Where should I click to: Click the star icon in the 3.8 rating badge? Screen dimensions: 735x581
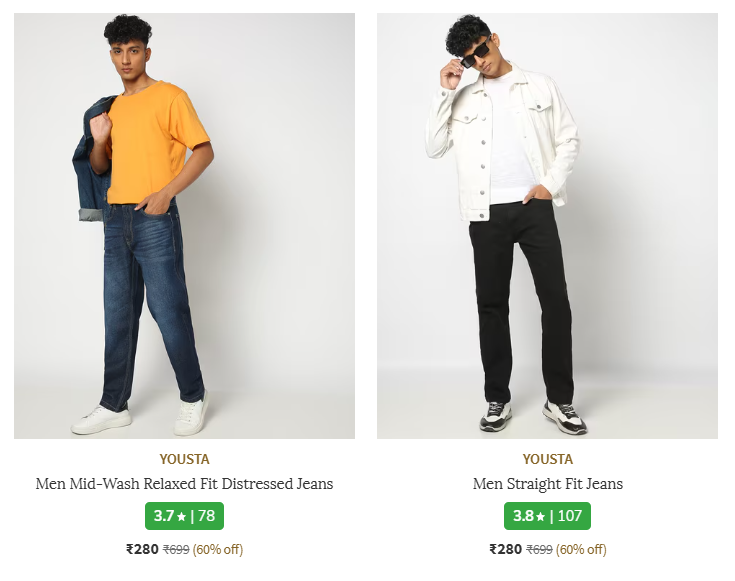(540, 517)
